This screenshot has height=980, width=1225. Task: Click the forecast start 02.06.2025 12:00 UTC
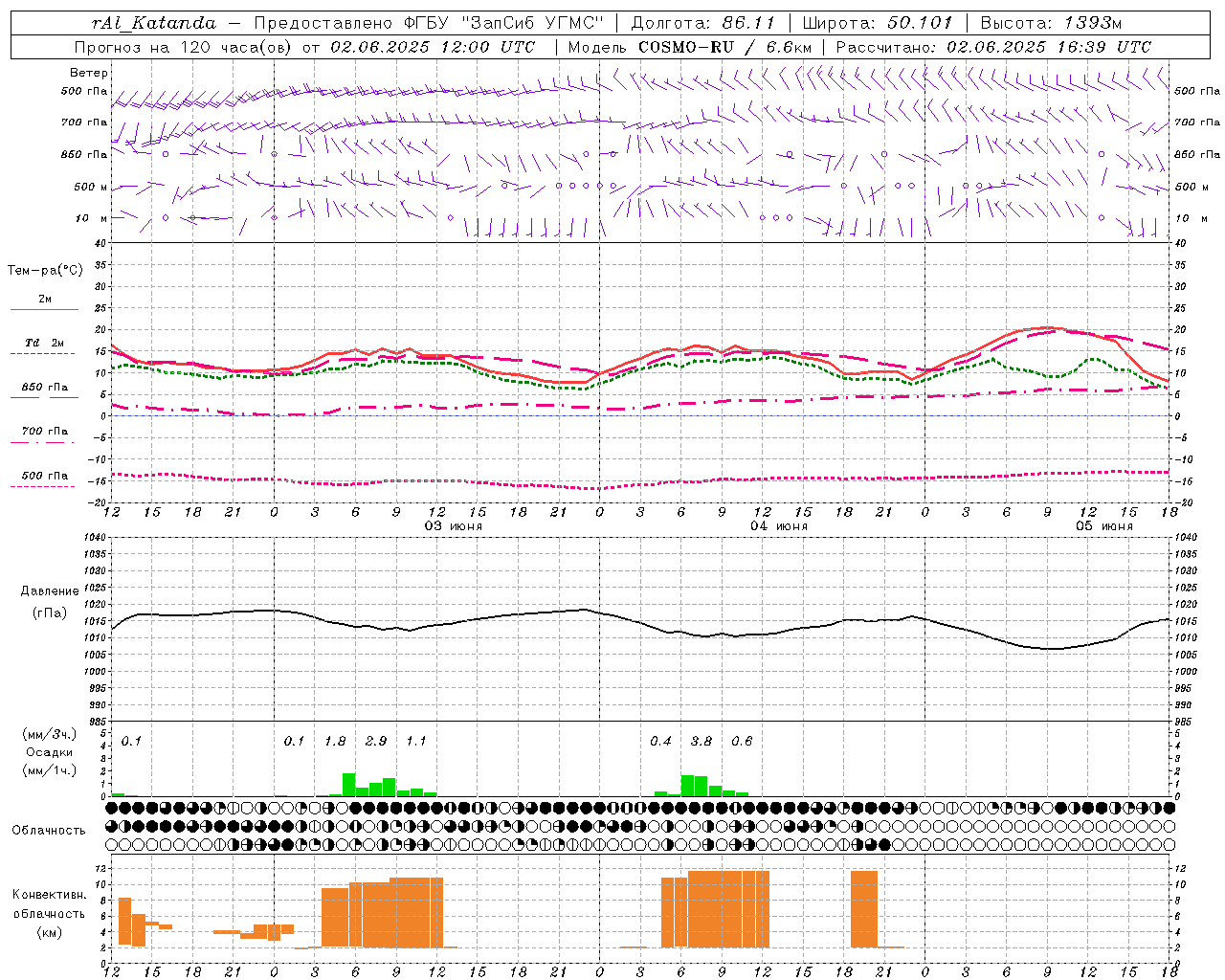click(x=434, y=47)
